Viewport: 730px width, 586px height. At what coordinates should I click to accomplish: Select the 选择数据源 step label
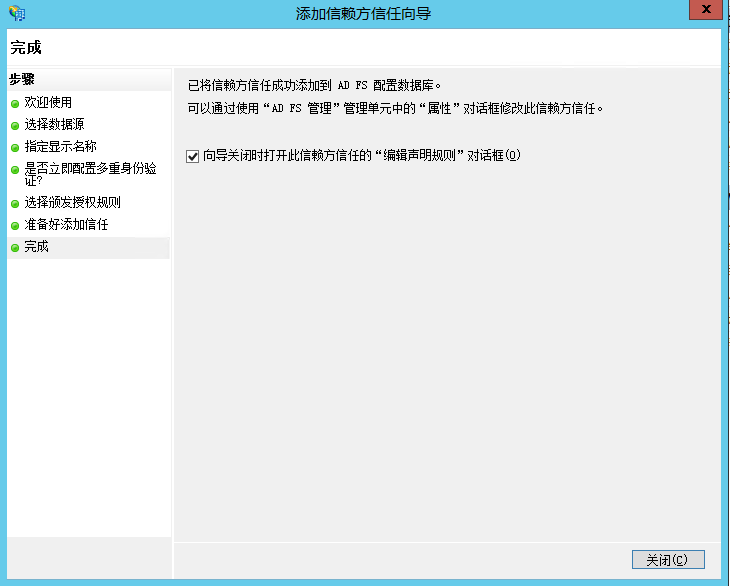(54, 125)
